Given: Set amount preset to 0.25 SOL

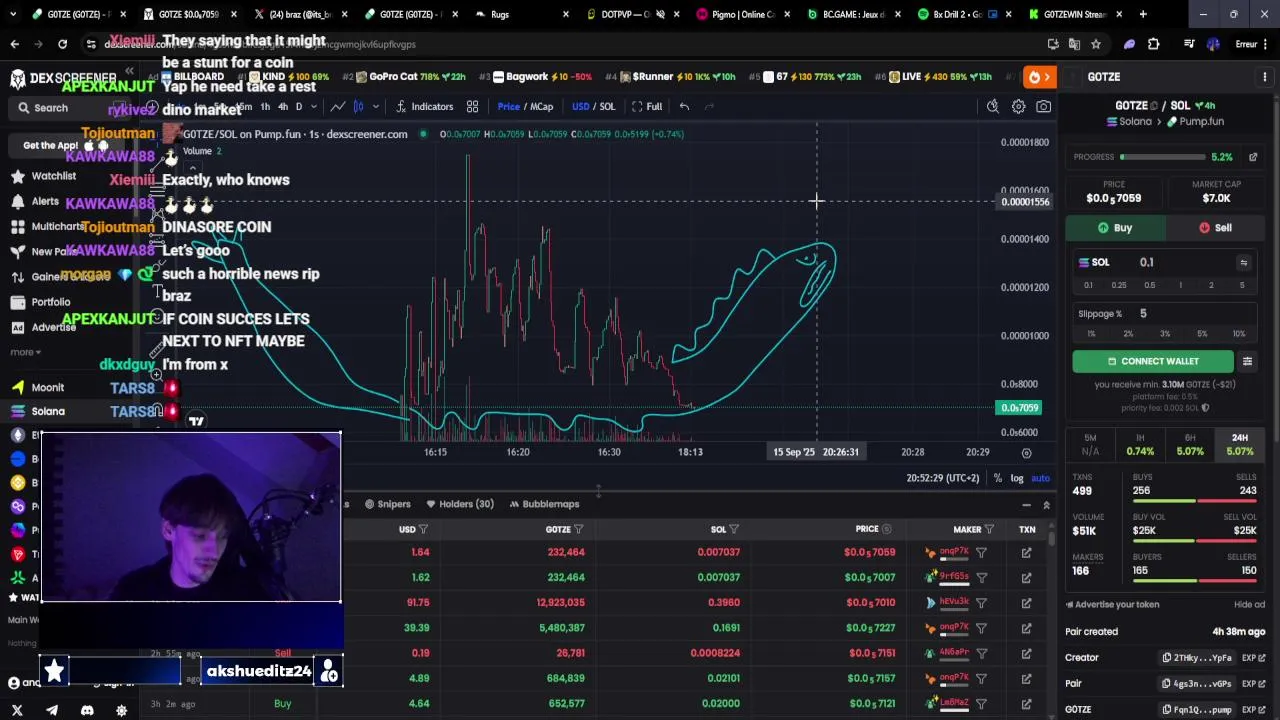Looking at the screenshot, I should [1119, 285].
